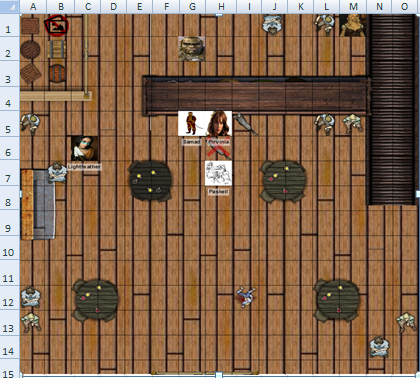Select the Samad character token
420x378 pixels.
pyautogui.click(x=192, y=123)
